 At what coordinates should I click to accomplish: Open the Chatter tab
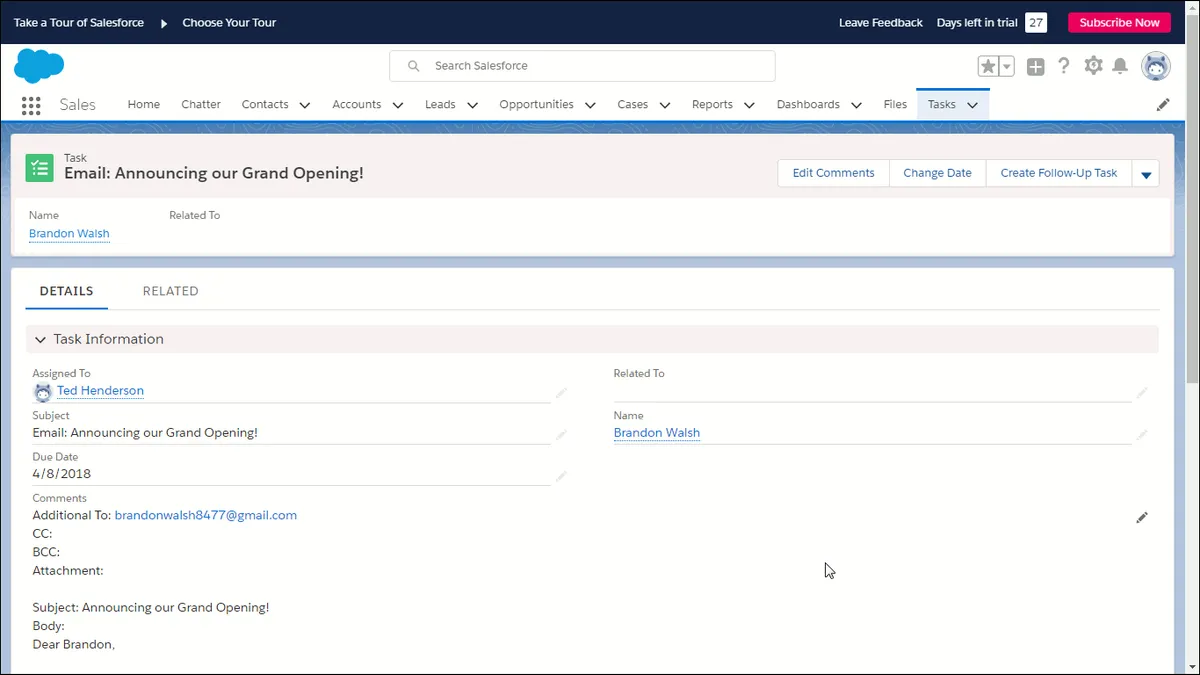[x=201, y=104]
